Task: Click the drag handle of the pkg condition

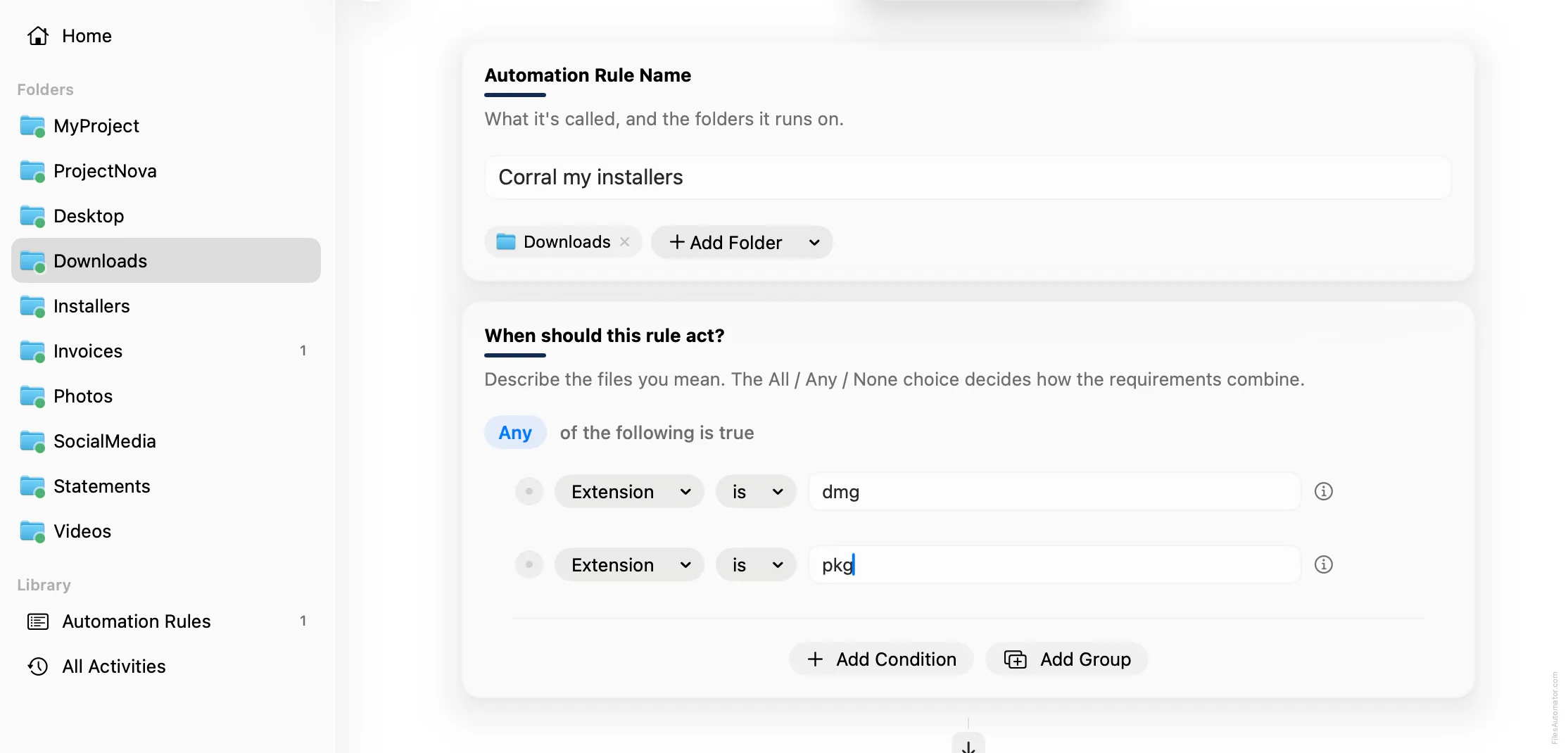Action: click(x=529, y=564)
